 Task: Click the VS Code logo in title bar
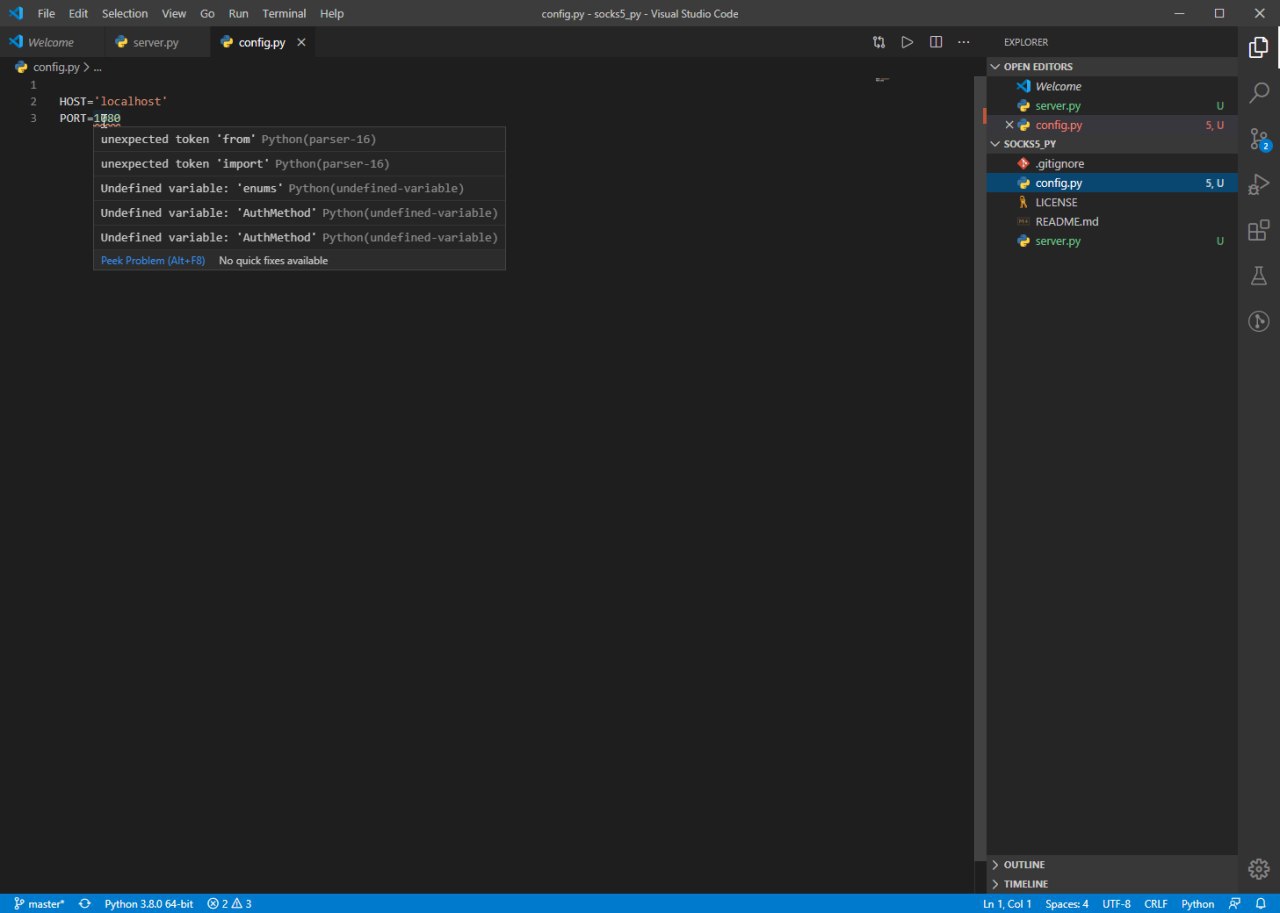15,13
